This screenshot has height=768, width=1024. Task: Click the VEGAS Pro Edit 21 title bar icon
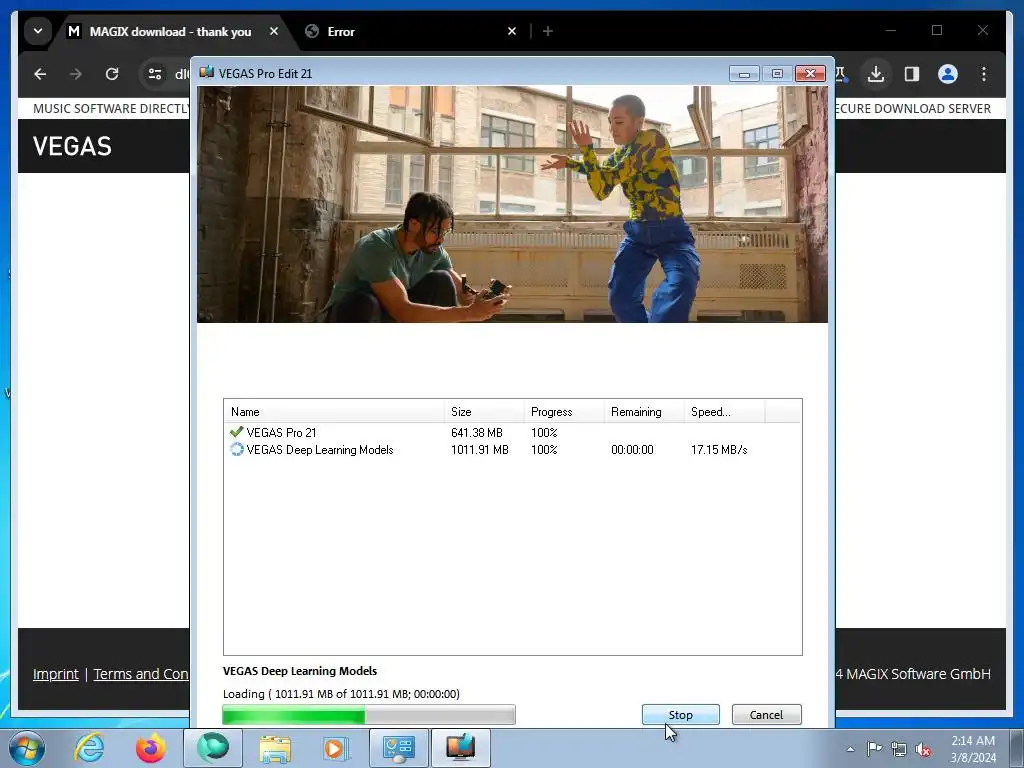click(x=206, y=73)
